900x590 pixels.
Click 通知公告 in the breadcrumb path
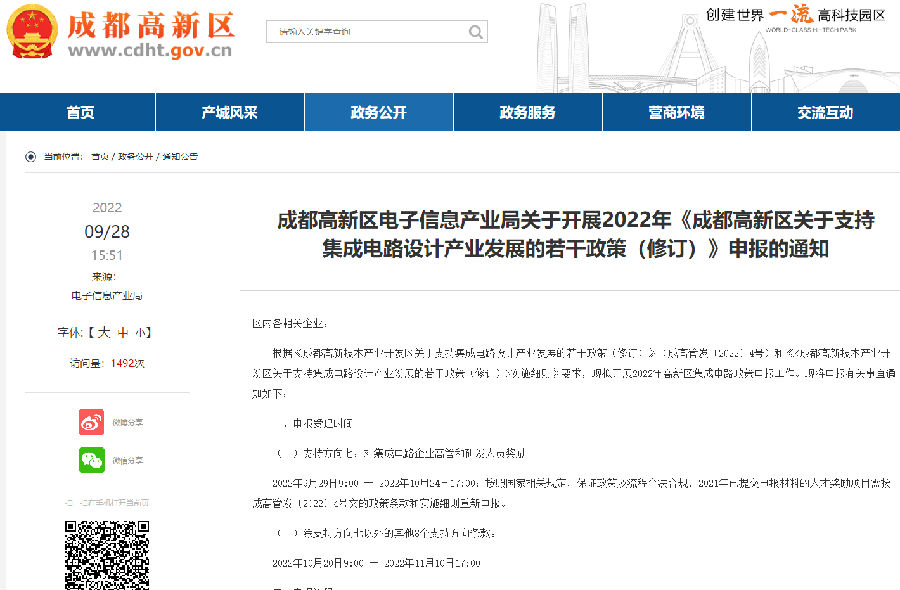180,157
